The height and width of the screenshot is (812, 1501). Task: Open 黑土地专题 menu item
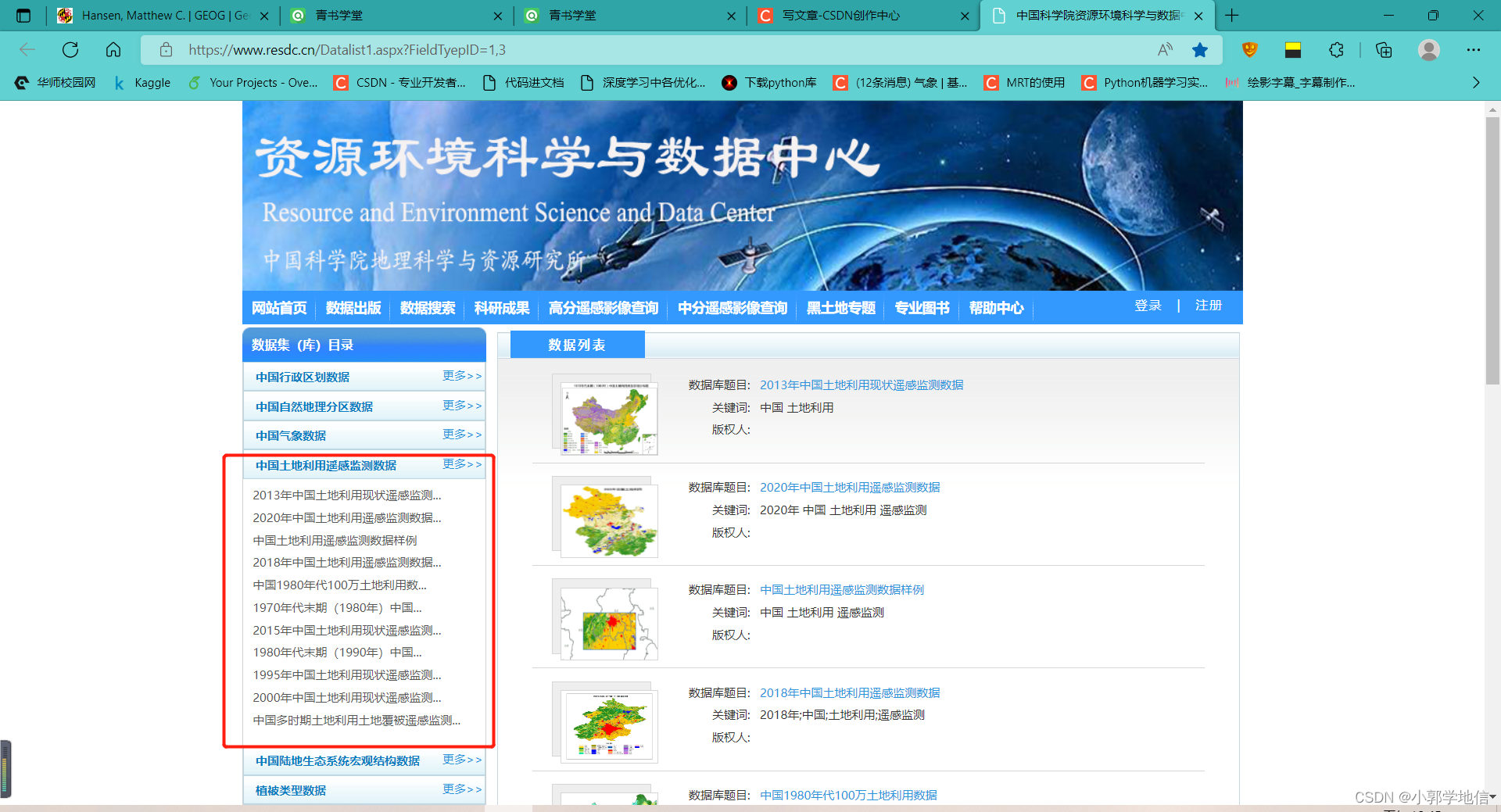(x=841, y=308)
